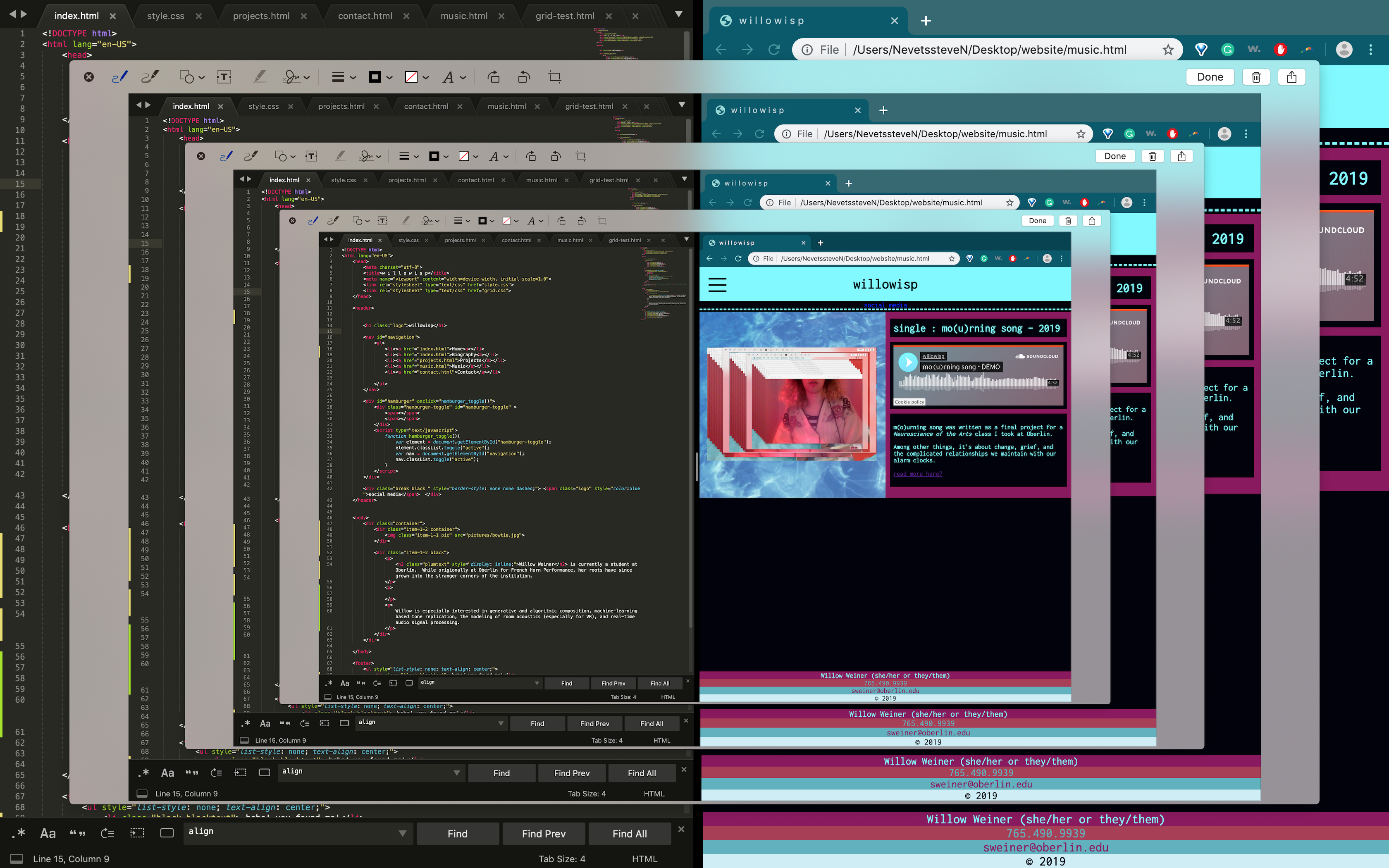Select the Text annotation tool

coord(224,76)
